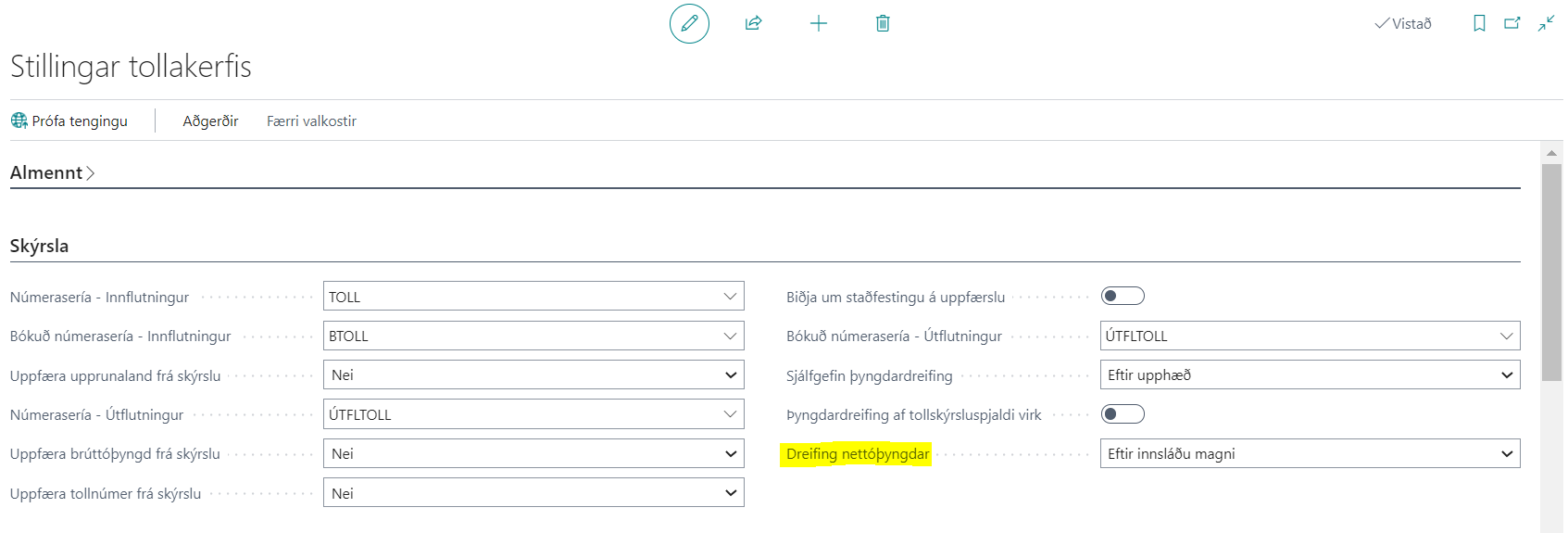Click the plus icon to create new
Screen dimensions: 1568x533
click(x=819, y=24)
